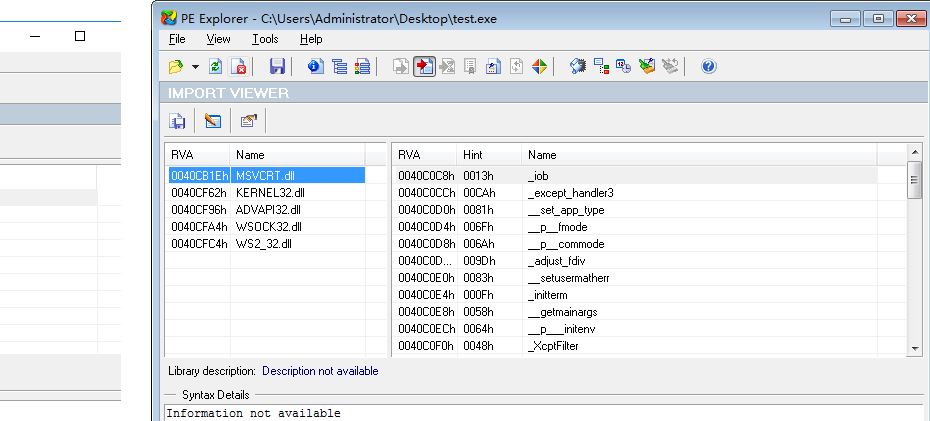Click 'Description not available' library description text
This screenshot has width=930, height=421.
click(x=320, y=371)
